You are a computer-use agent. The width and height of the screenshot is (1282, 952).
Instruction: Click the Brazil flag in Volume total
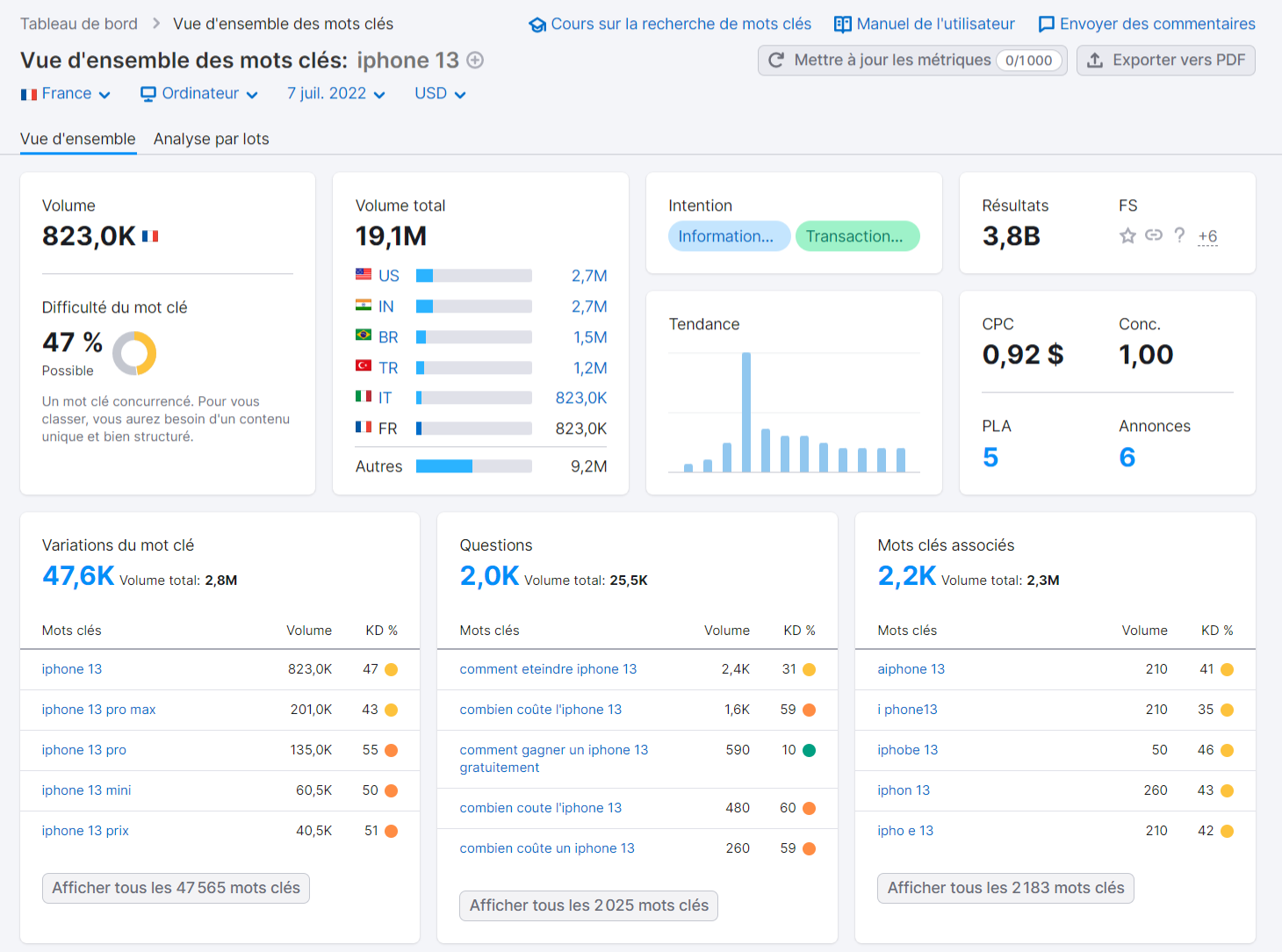click(x=364, y=335)
